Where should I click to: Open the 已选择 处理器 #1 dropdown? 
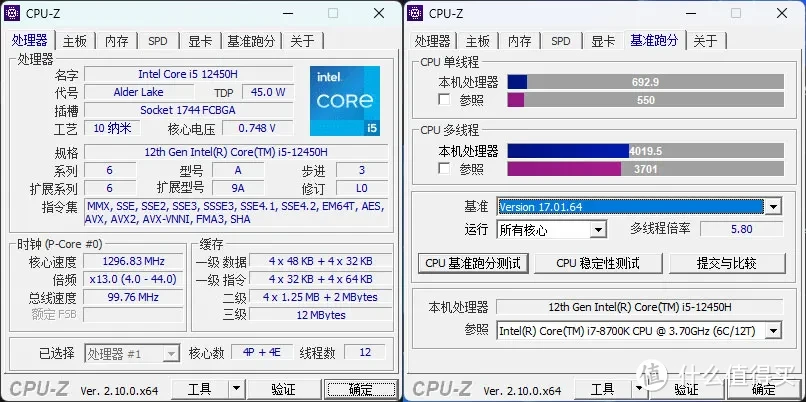point(171,353)
